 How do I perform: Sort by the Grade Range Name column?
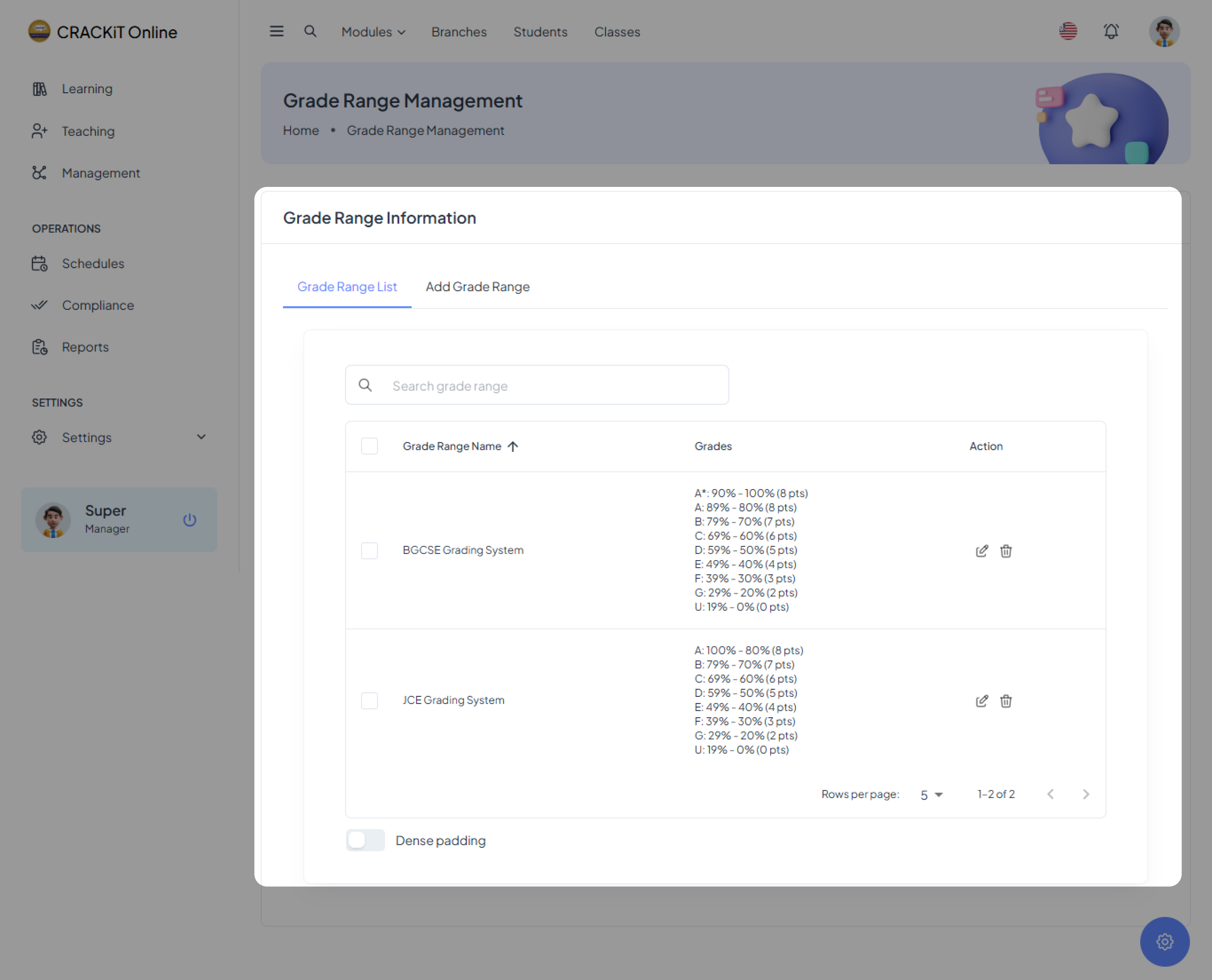[452, 446]
